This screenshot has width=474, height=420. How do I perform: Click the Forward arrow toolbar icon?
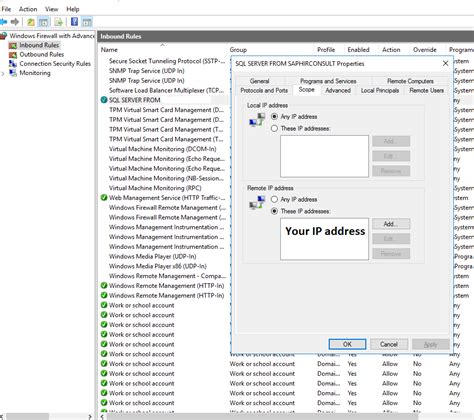coord(15,22)
